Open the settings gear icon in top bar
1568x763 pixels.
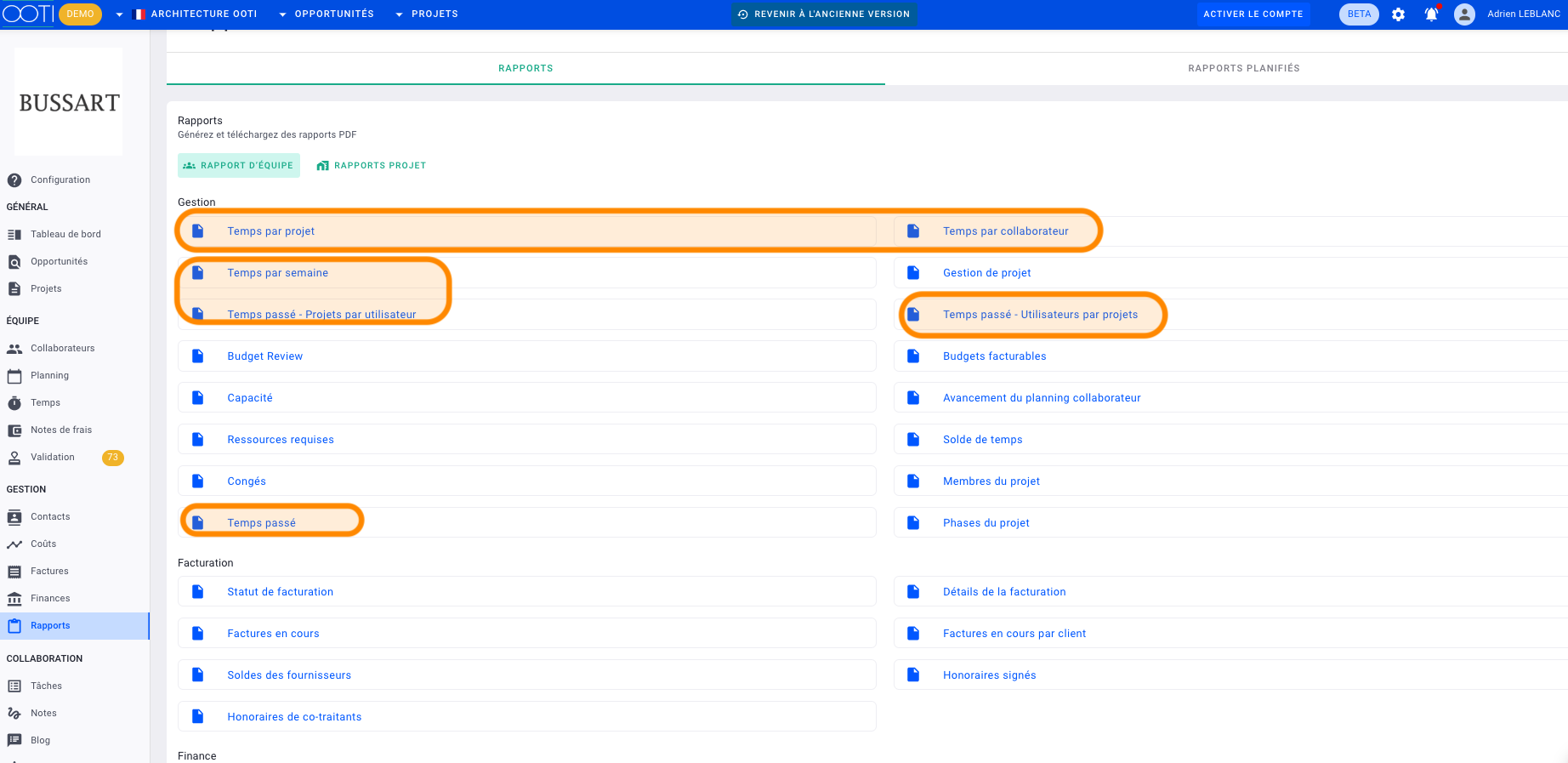(x=1398, y=14)
